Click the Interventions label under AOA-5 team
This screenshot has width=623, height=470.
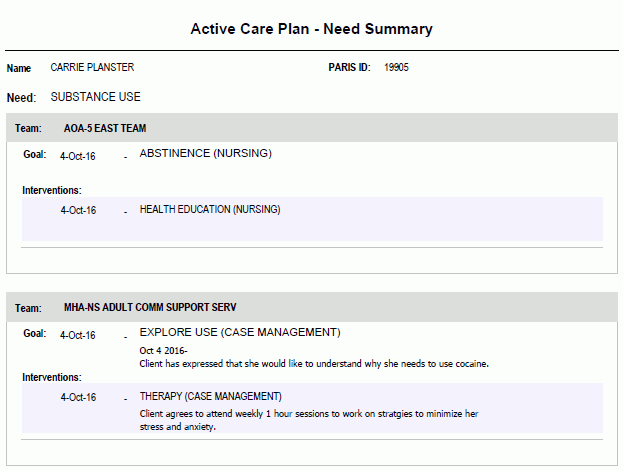[52, 190]
